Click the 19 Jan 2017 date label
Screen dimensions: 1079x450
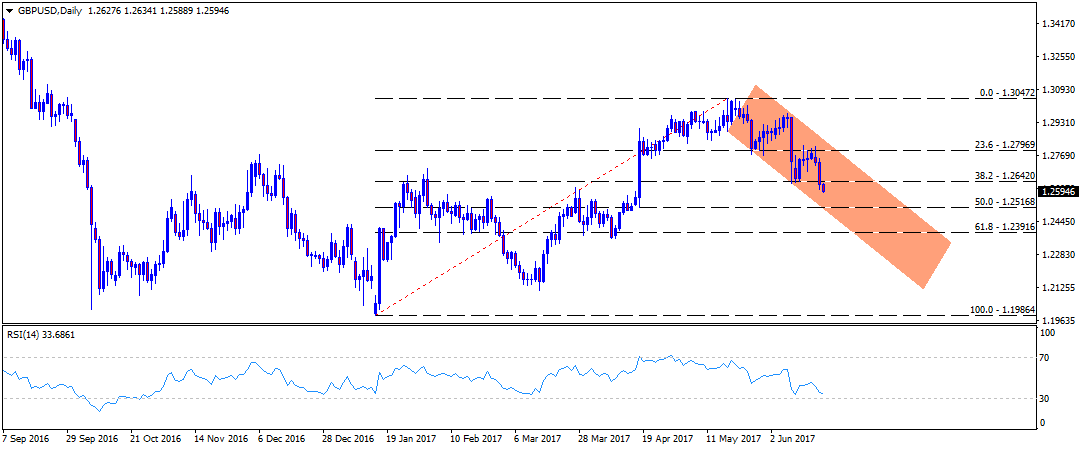(411, 438)
